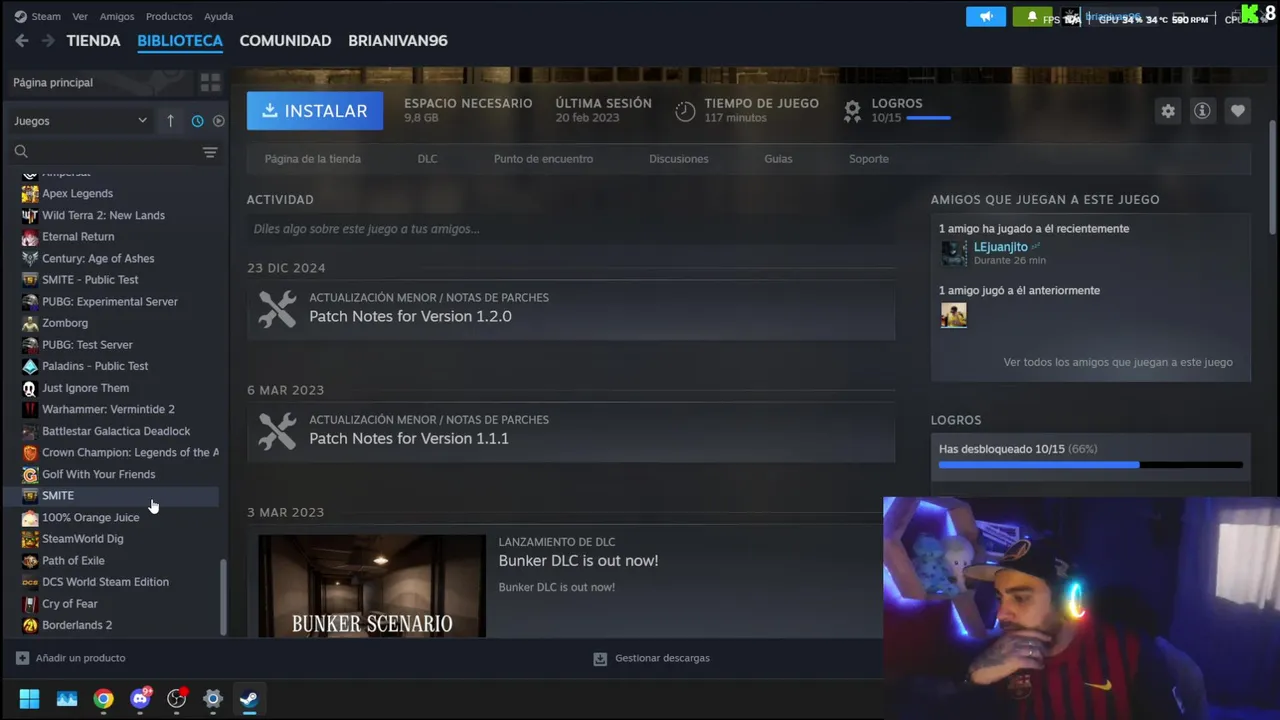Click the LOGROS progress bar in header
Screen dimensions: 1280x720
click(928, 118)
